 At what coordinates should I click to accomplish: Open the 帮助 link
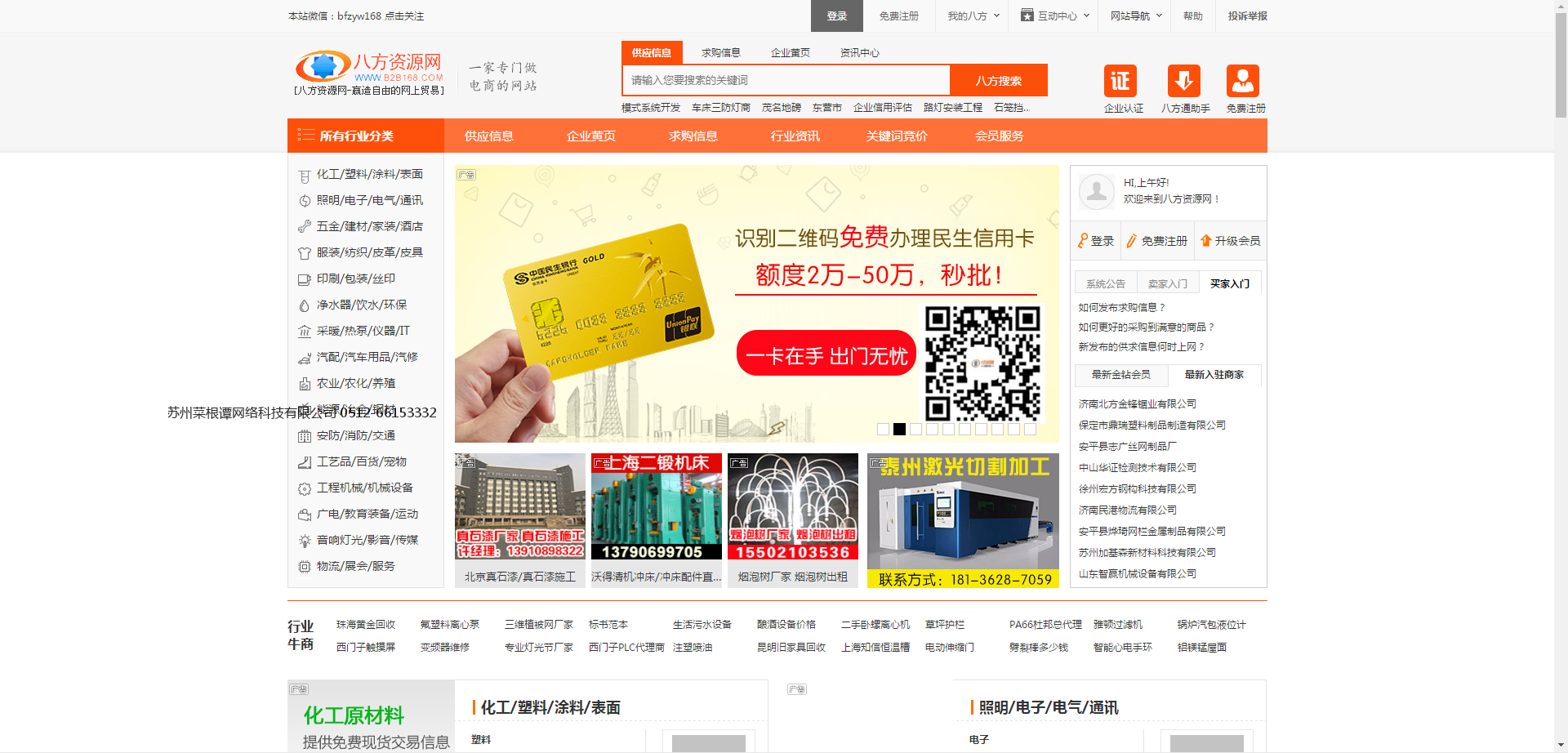pos(1193,16)
